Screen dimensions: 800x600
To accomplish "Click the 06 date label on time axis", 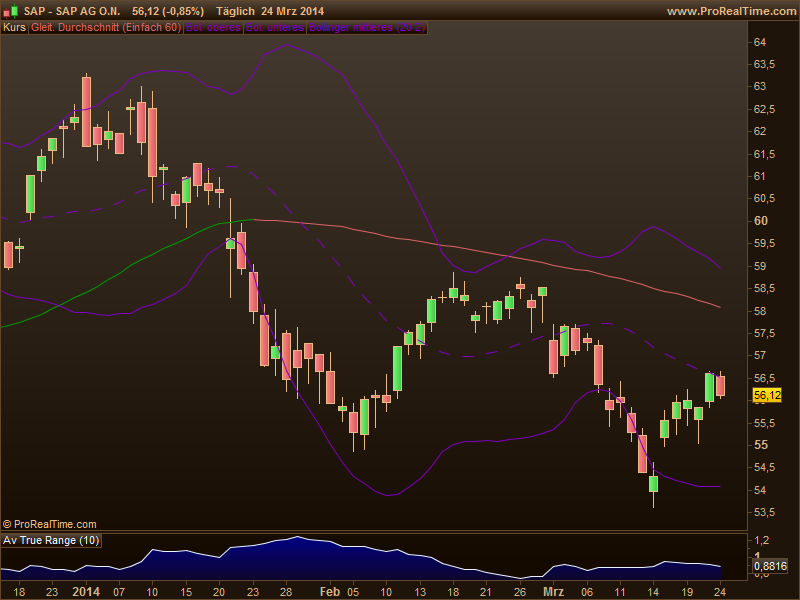I will [587, 592].
